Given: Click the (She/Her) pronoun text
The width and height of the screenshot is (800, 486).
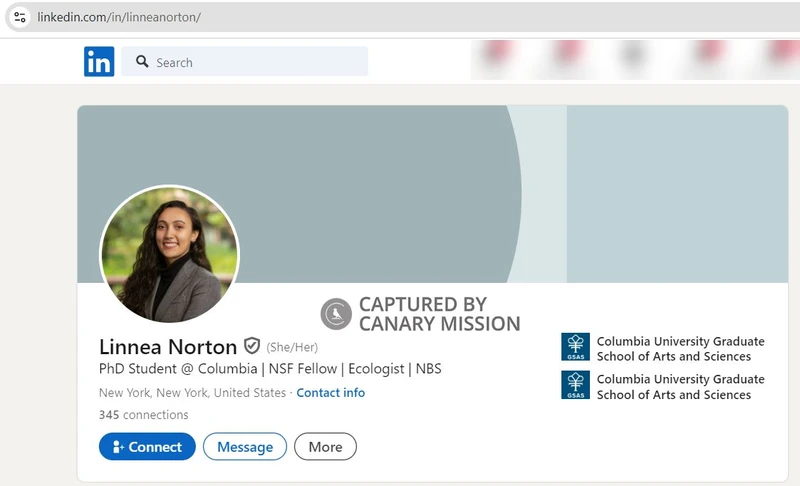Looking at the screenshot, I should pos(292,347).
